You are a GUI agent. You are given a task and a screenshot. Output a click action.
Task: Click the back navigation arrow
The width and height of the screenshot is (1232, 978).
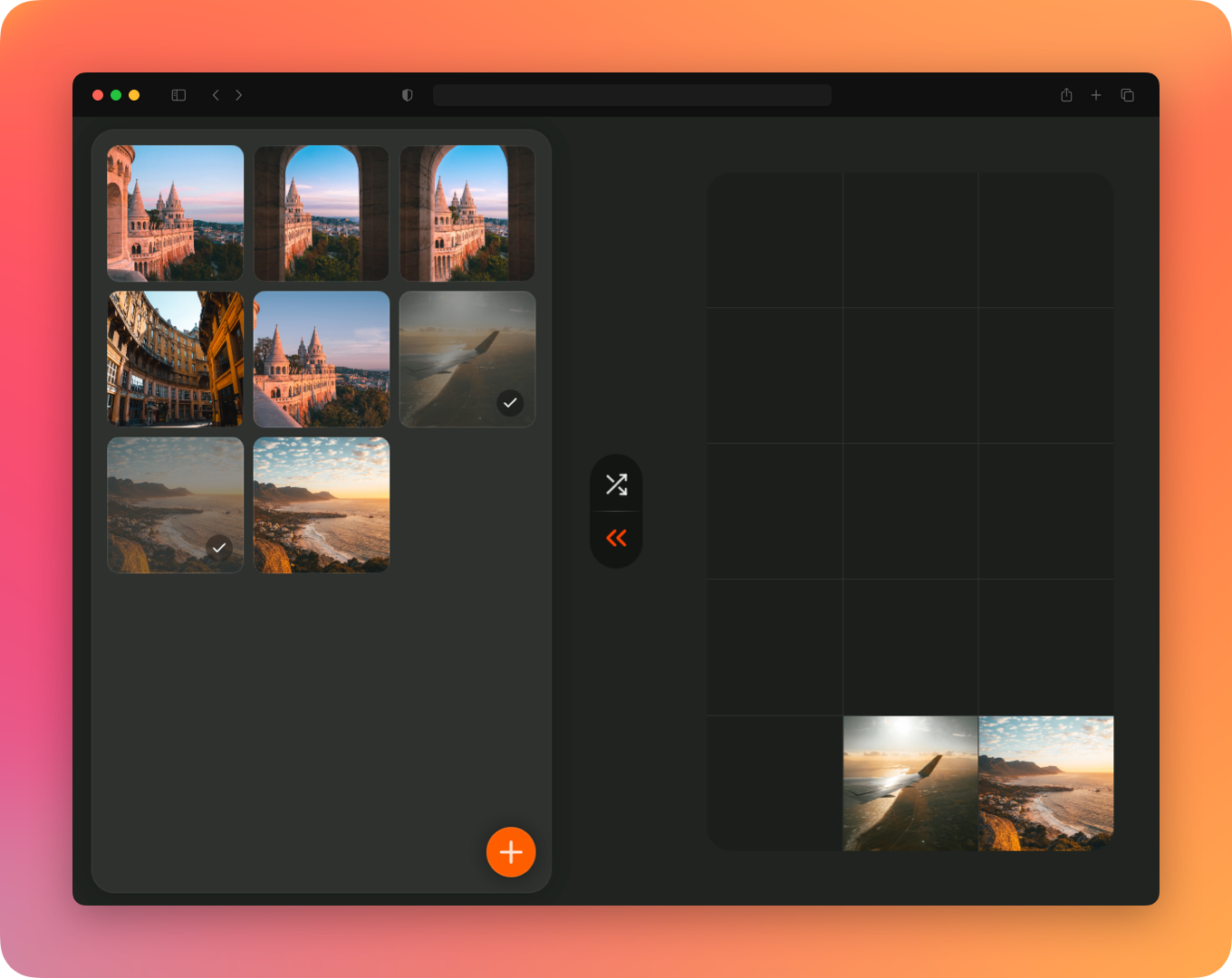coord(215,94)
